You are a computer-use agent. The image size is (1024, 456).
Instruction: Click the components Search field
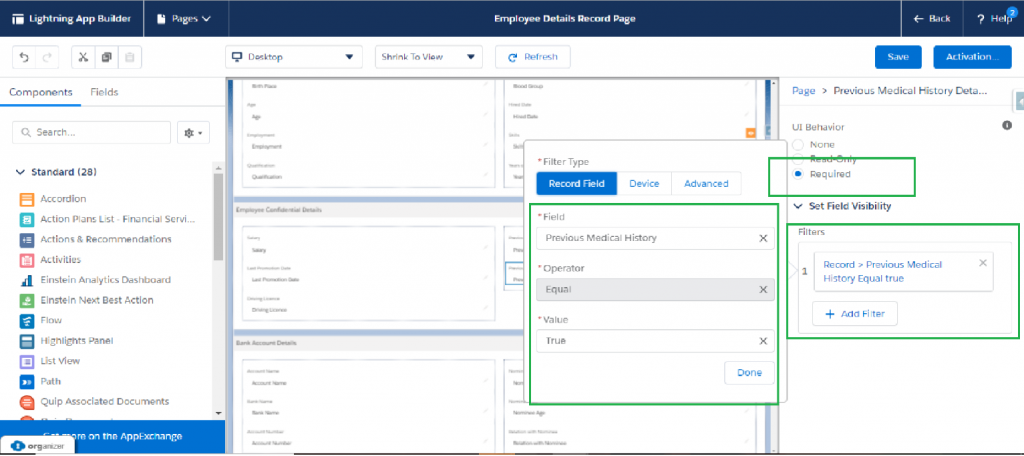(91, 133)
